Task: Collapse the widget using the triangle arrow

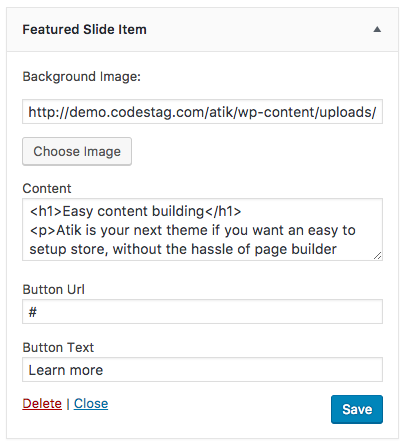Action: pos(377,30)
